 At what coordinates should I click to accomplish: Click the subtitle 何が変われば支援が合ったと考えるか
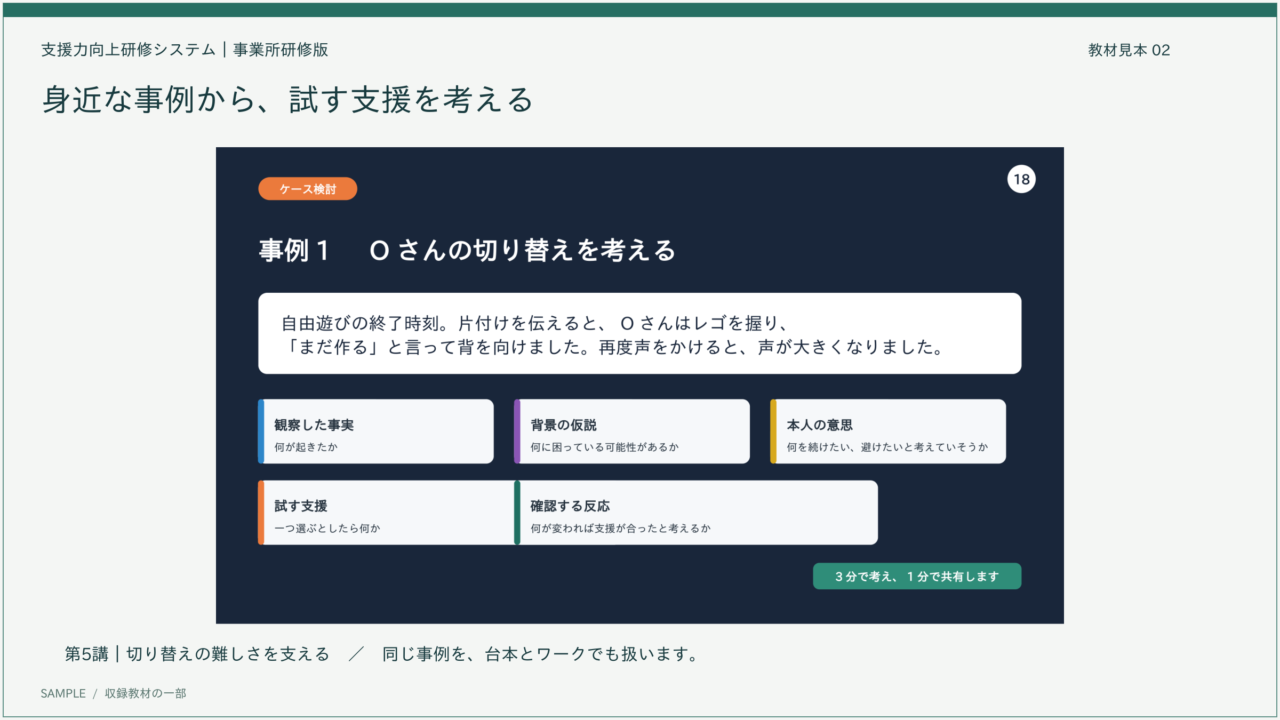click(620, 528)
